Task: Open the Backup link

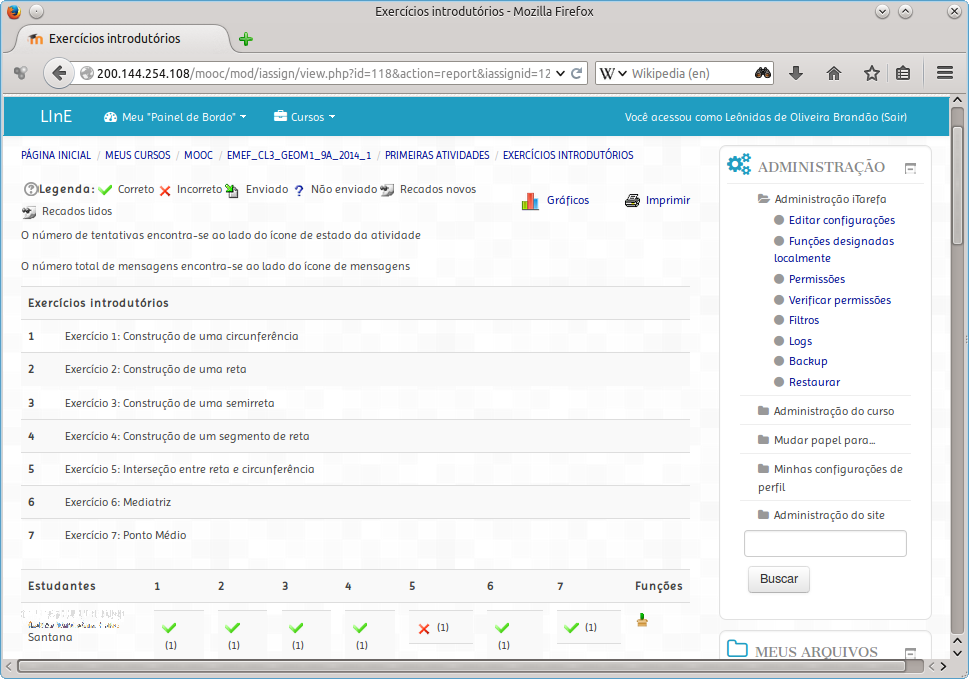Action: pos(808,361)
